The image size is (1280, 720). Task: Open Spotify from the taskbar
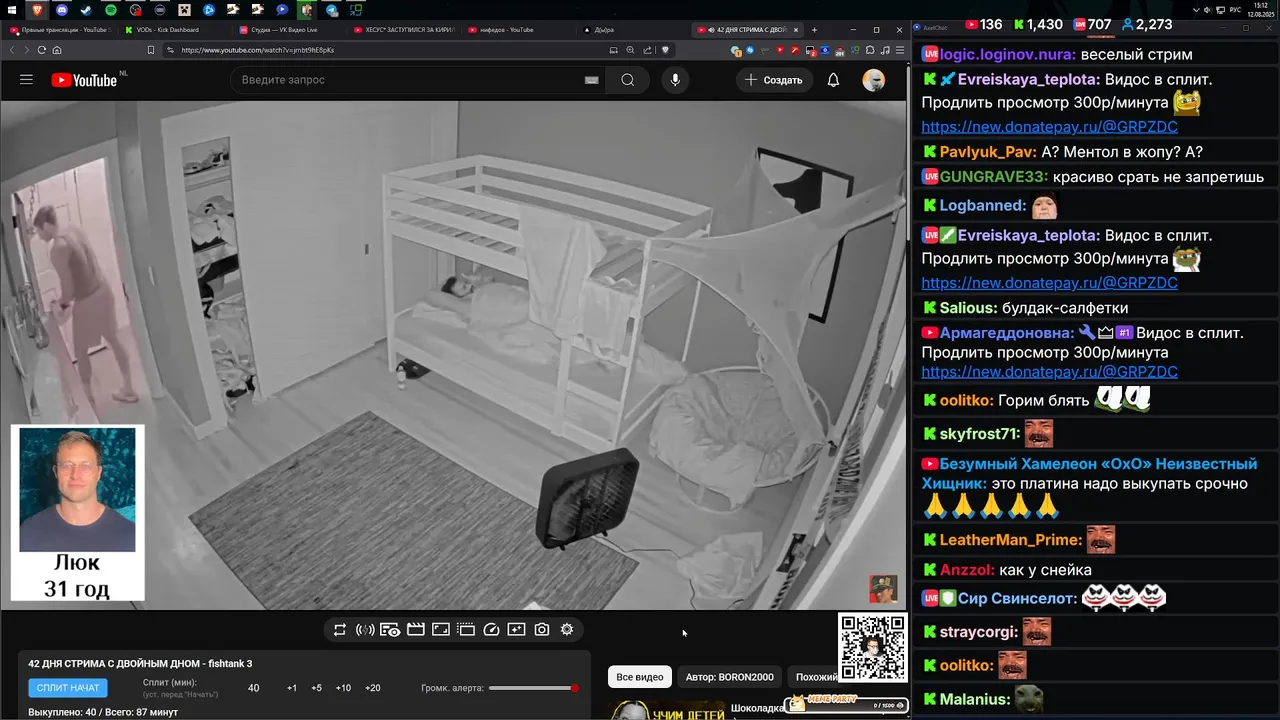point(111,10)
